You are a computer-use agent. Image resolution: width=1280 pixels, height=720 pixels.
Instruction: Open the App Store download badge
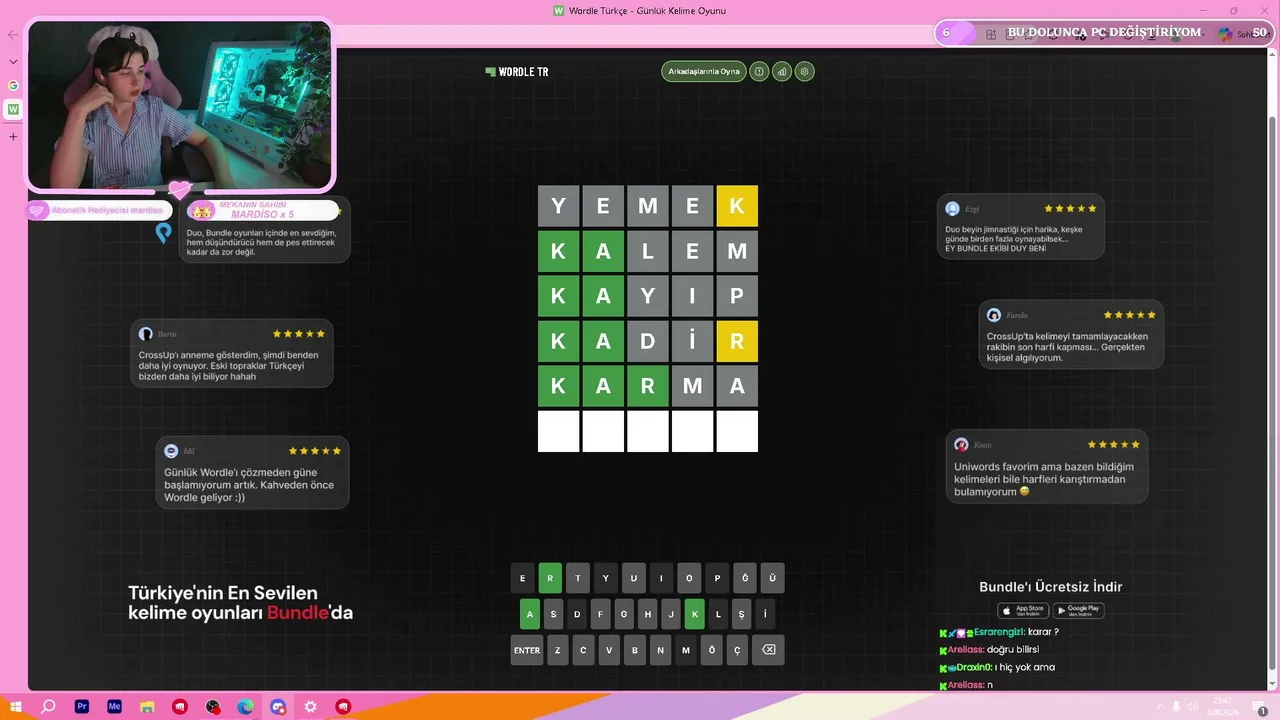pos(1022,610)
